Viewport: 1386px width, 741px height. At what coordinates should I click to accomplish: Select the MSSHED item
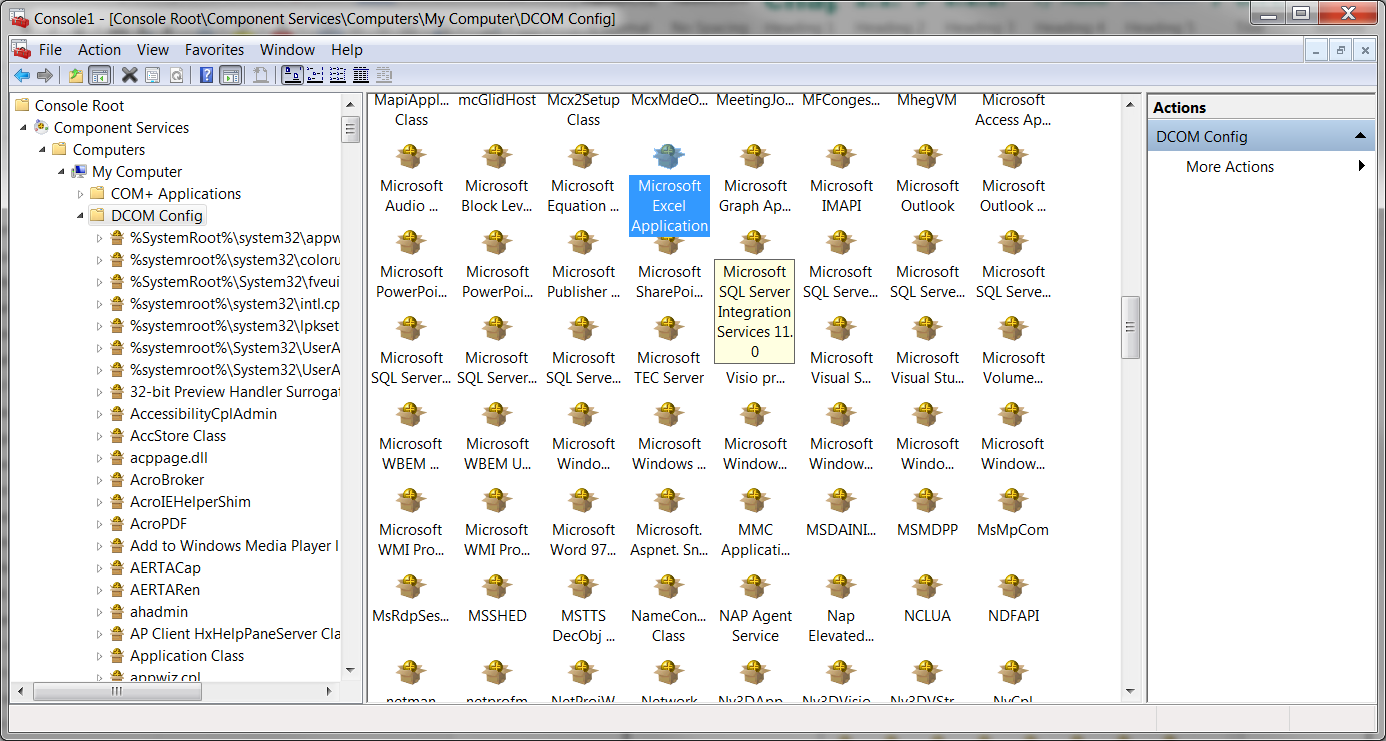pyautogui.click(x=497, y=598)
